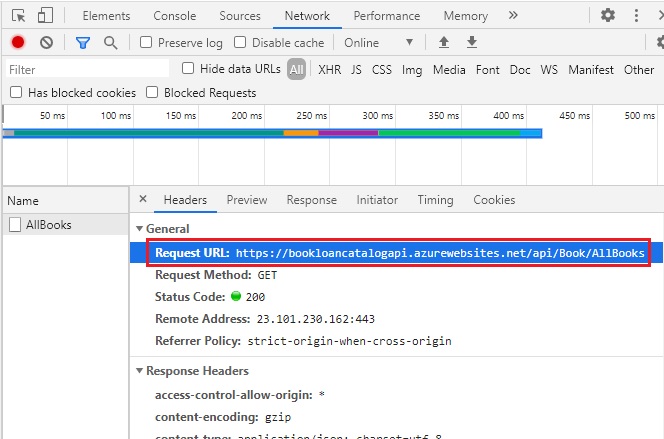This screenshot has width=664, height=439.
Task: Filter requests by Doc type
Action: [x=520, y=70]
